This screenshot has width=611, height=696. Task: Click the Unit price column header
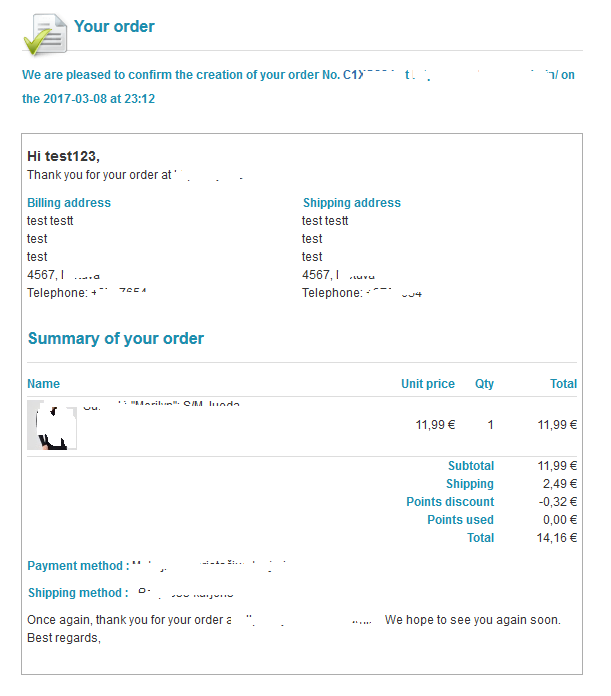coord(428,384)
